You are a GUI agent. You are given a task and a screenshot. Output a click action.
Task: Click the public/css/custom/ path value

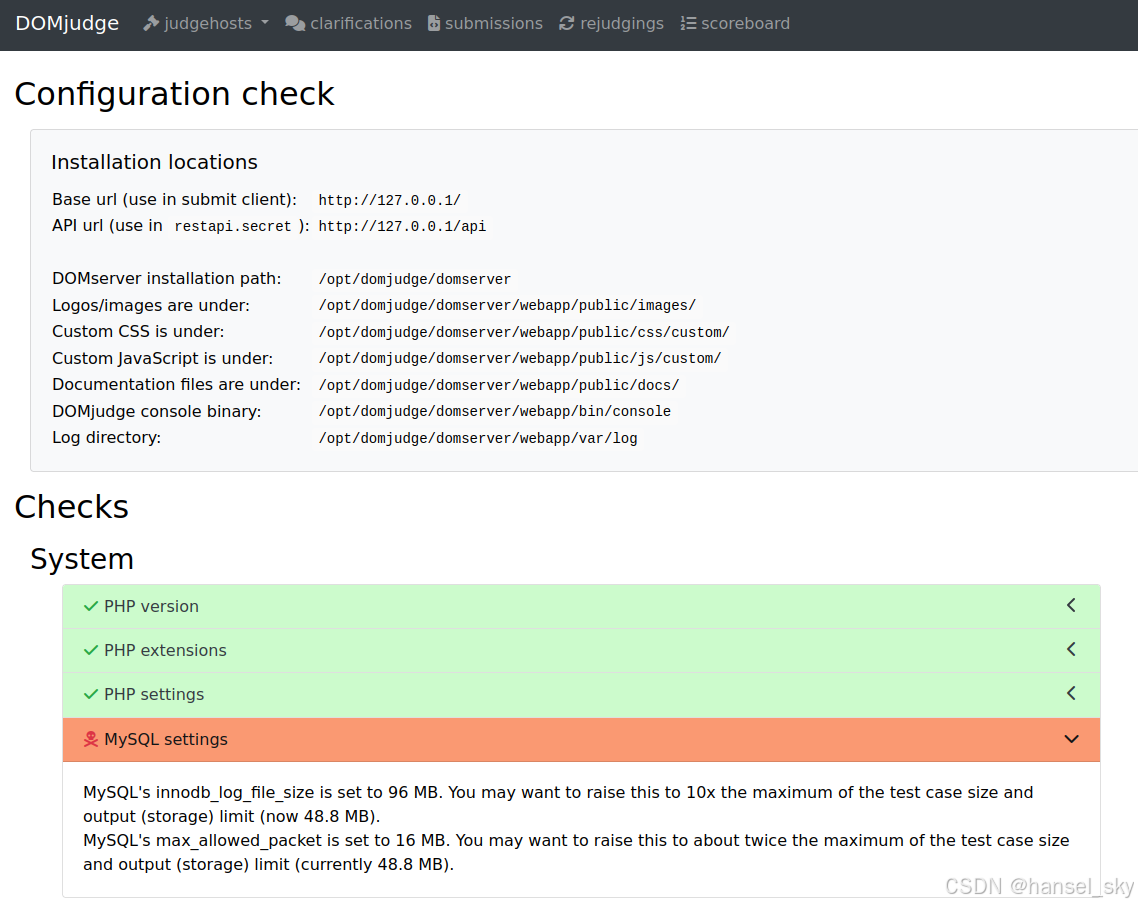coord(524,332)
